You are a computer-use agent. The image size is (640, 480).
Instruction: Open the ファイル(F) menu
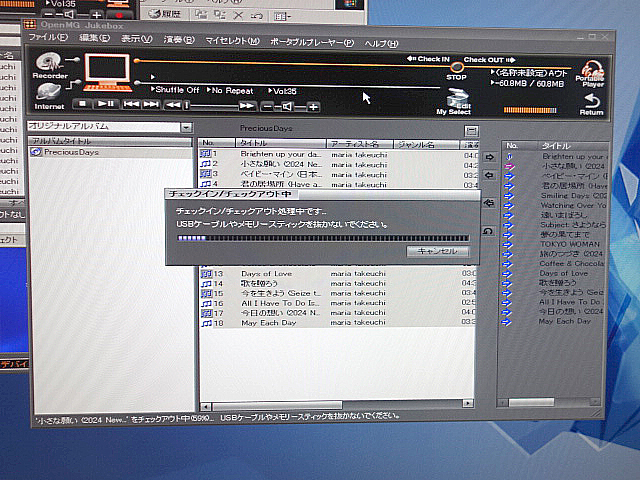(x=48, y=37)
